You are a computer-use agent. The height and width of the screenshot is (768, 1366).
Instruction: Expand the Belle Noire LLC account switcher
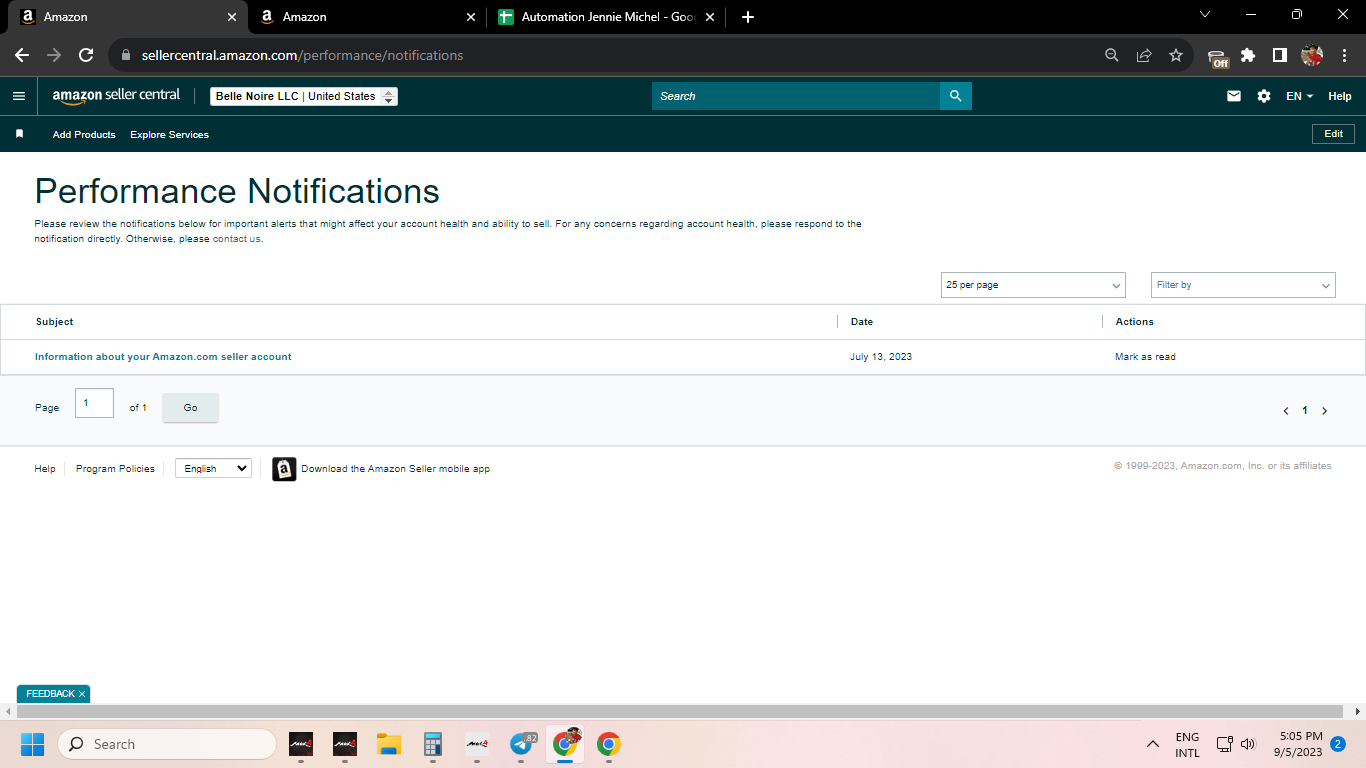point(304,96)
